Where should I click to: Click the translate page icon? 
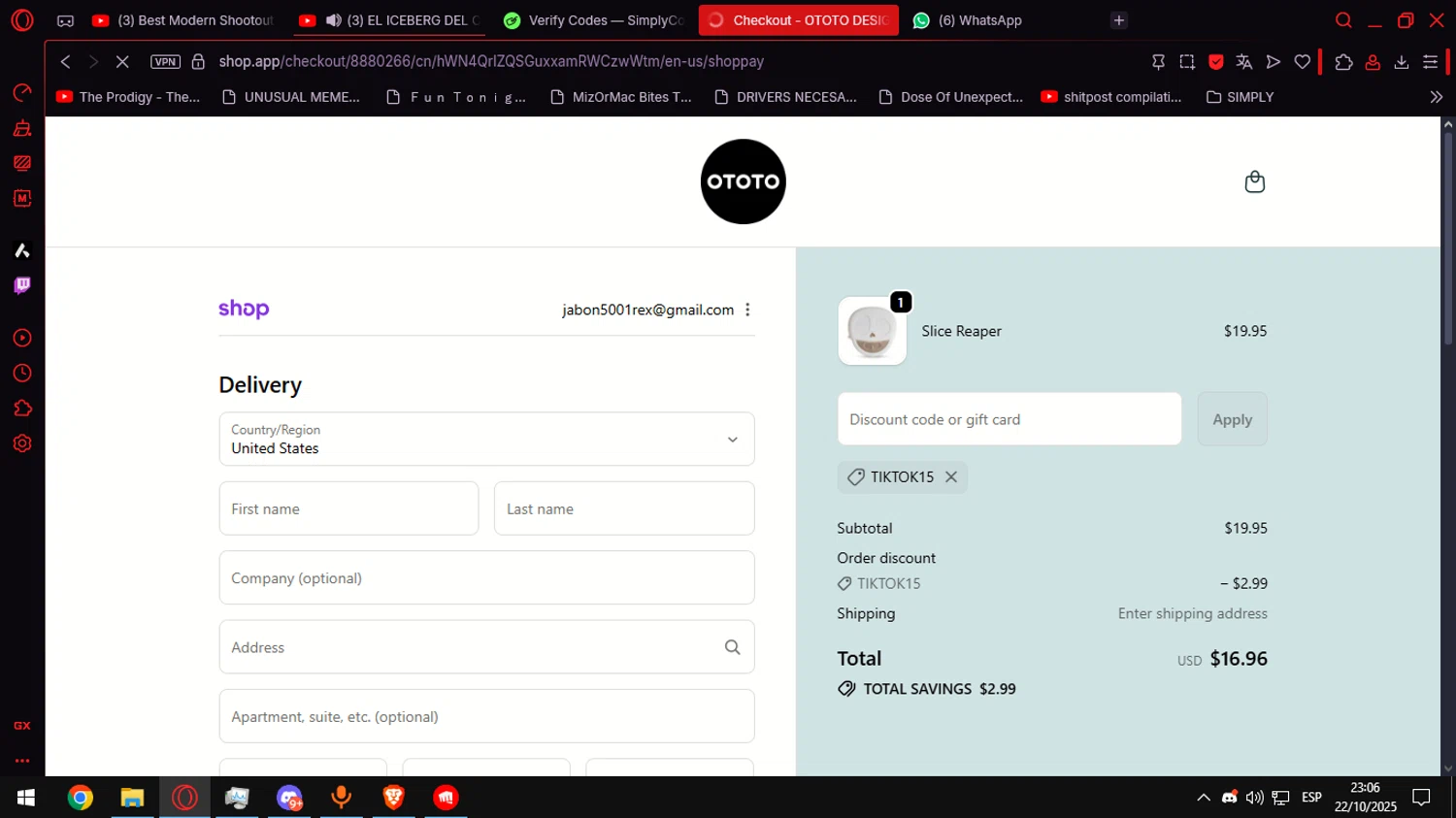click(x=1243, y=61)
